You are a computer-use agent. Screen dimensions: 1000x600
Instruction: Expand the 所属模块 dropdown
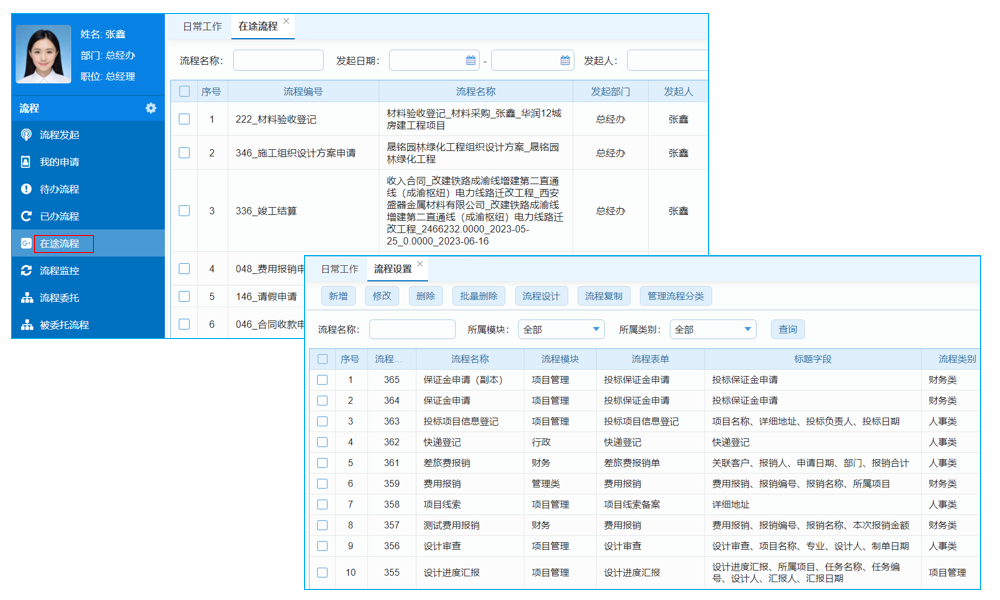560,329
